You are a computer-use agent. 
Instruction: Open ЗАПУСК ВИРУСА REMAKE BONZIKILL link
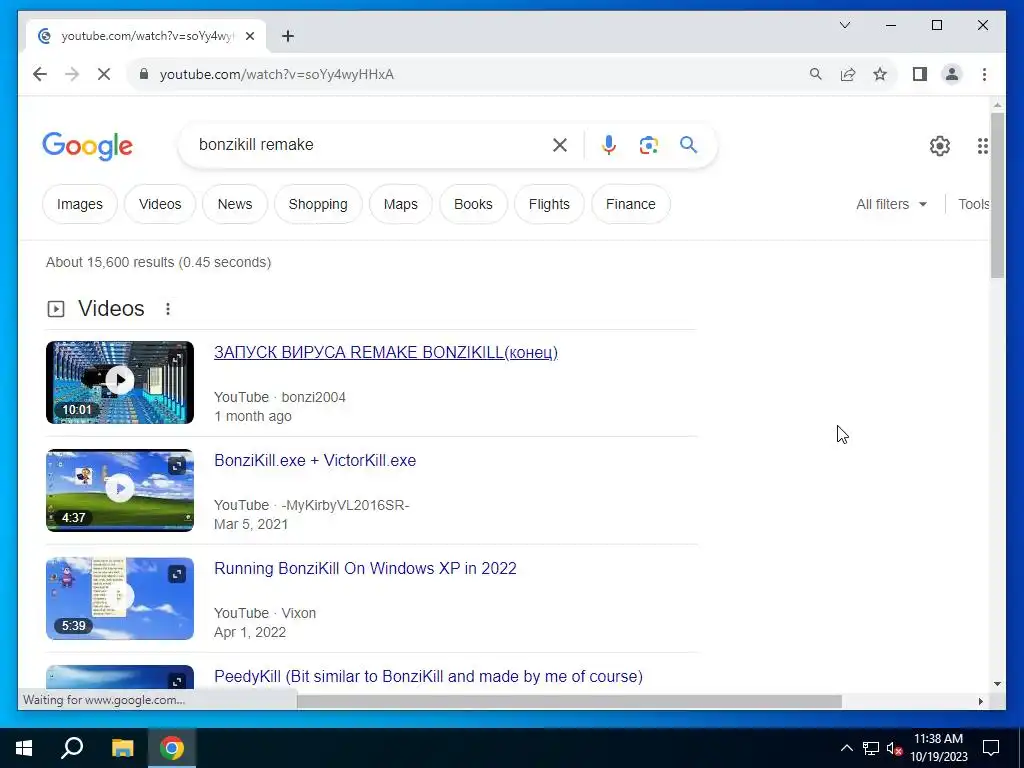click(x=386, y=353)
